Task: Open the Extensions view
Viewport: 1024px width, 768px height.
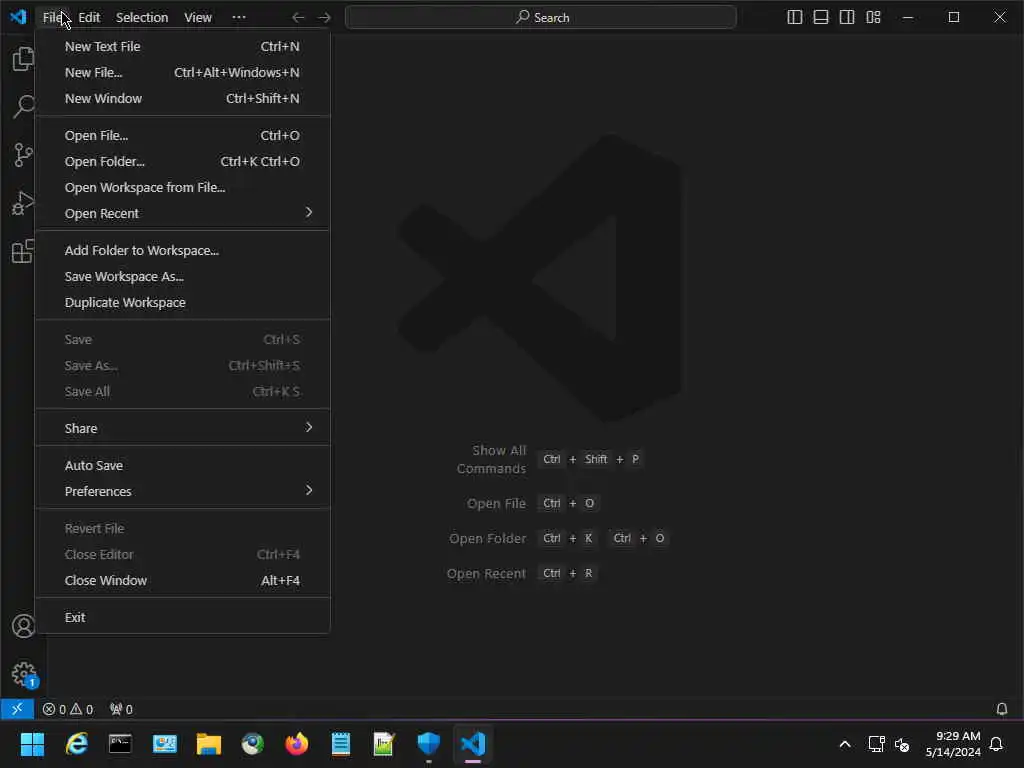Action: click(x=24, y=251)
